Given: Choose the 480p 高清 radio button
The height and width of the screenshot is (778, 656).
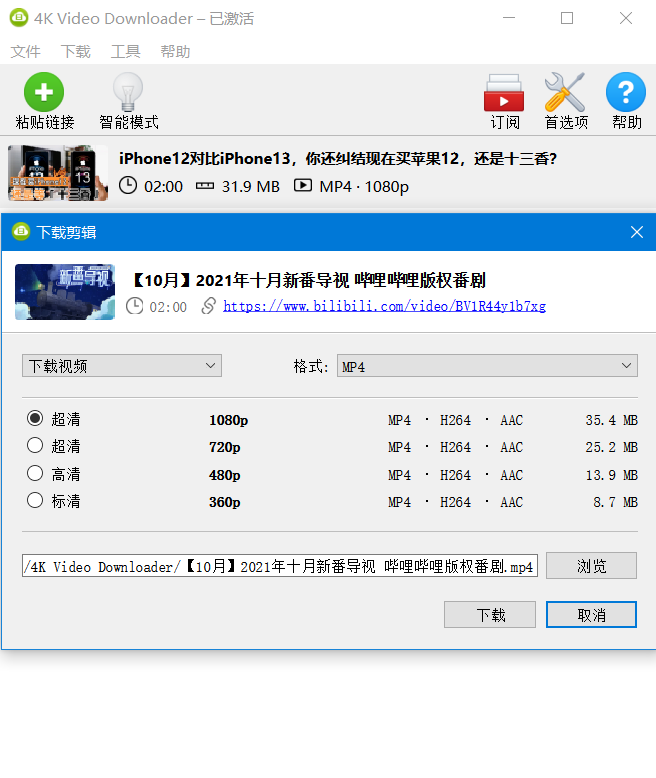Looking at the screenshot, I should click(36, 474).
